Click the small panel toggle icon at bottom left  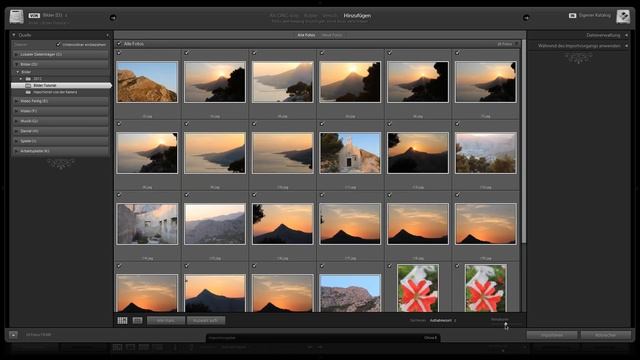(x=13, y=335)
